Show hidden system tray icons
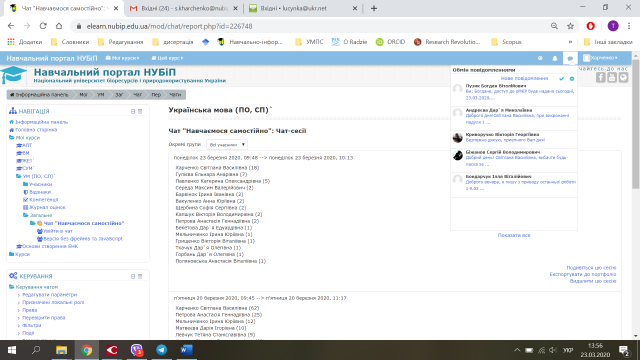The image size is (640, 360). (x=517, y=350)
